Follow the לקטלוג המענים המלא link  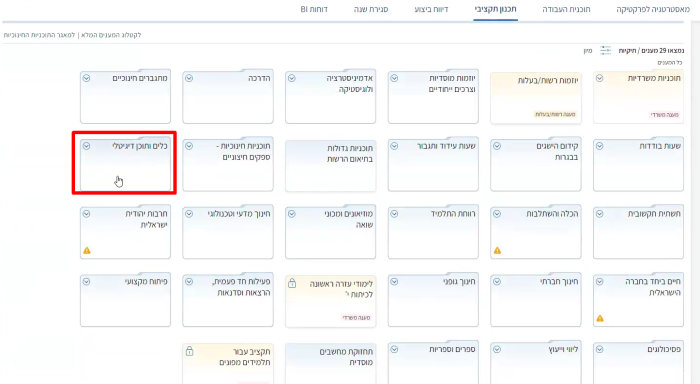click(x=111, y=35)
